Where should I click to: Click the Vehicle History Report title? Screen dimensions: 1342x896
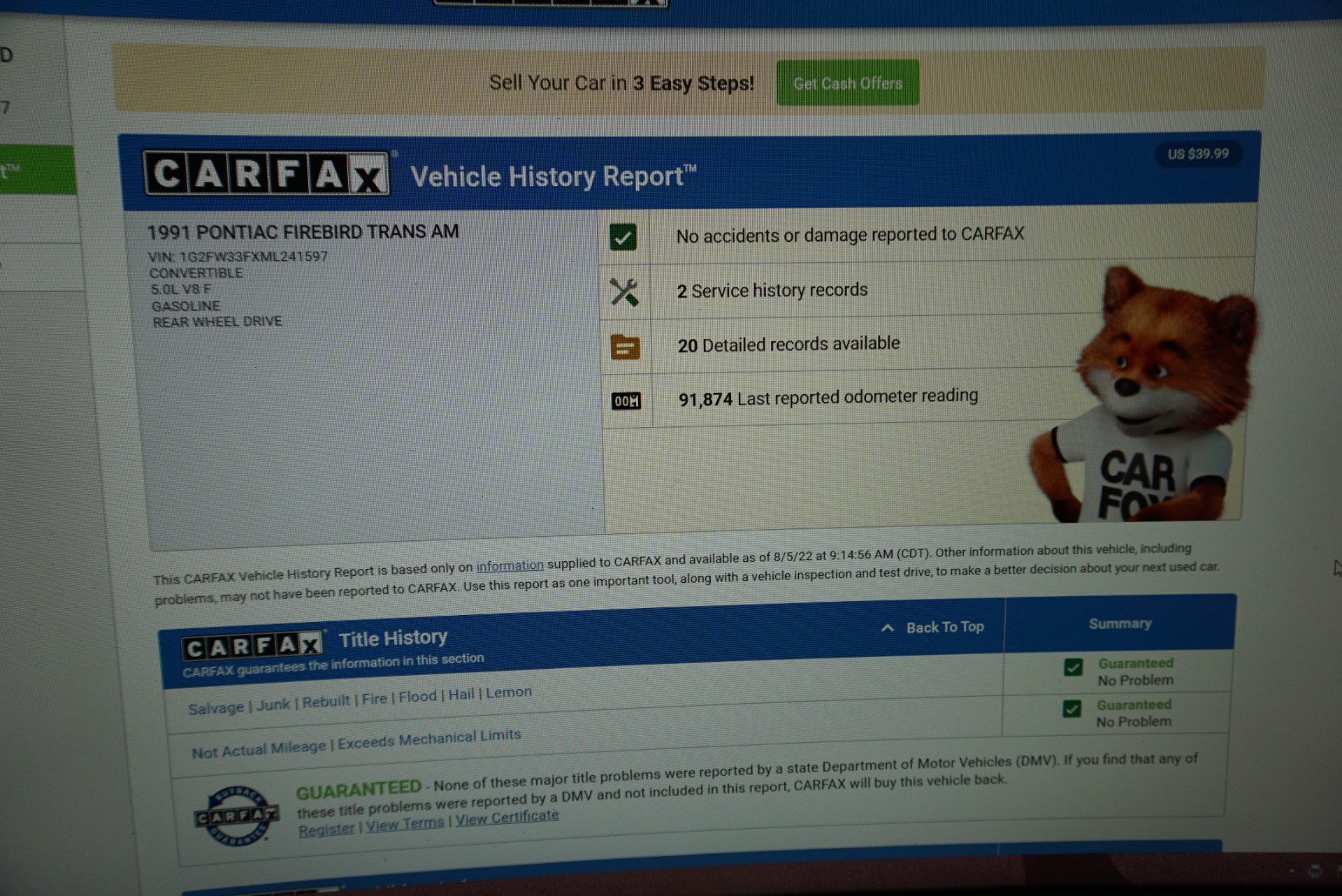coord(553,175)
